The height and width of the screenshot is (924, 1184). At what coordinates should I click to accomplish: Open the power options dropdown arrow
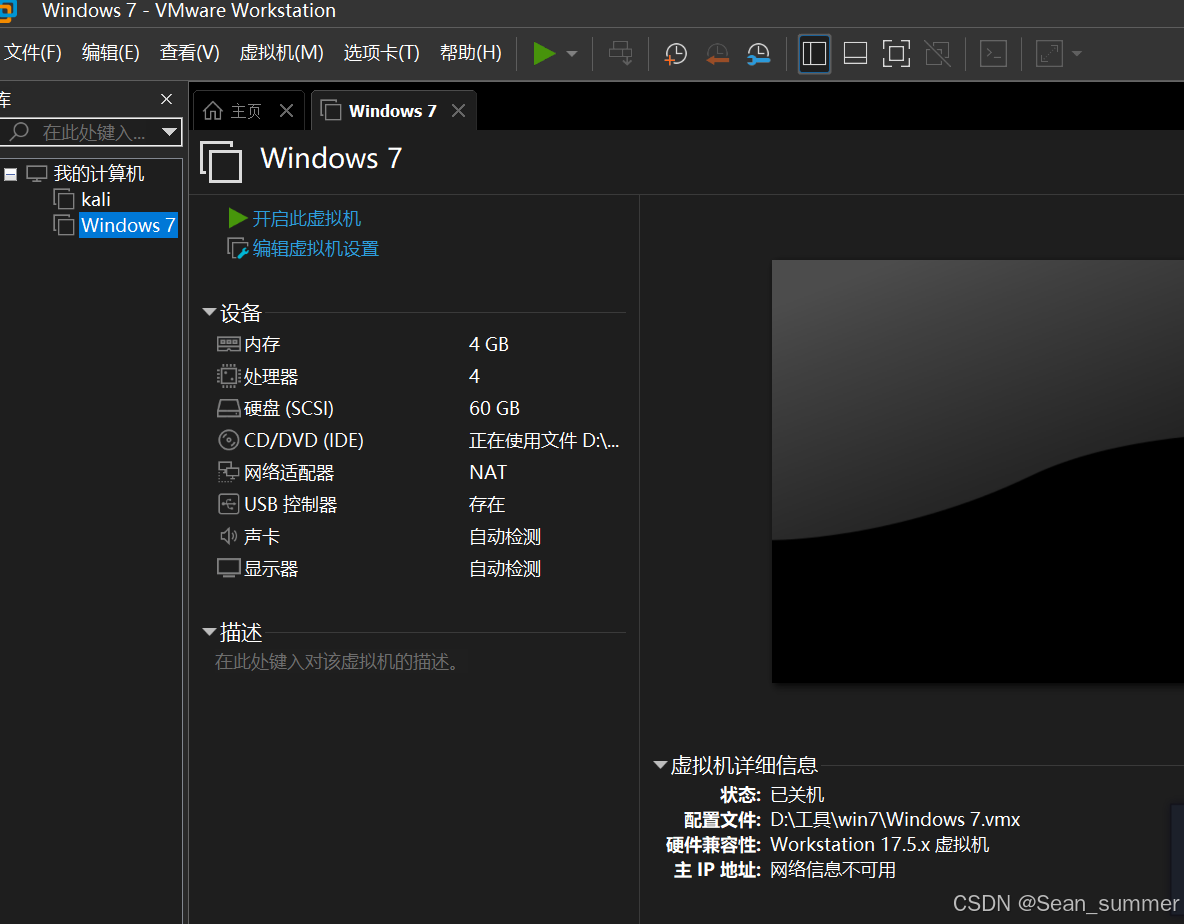[x=572, y=54]
